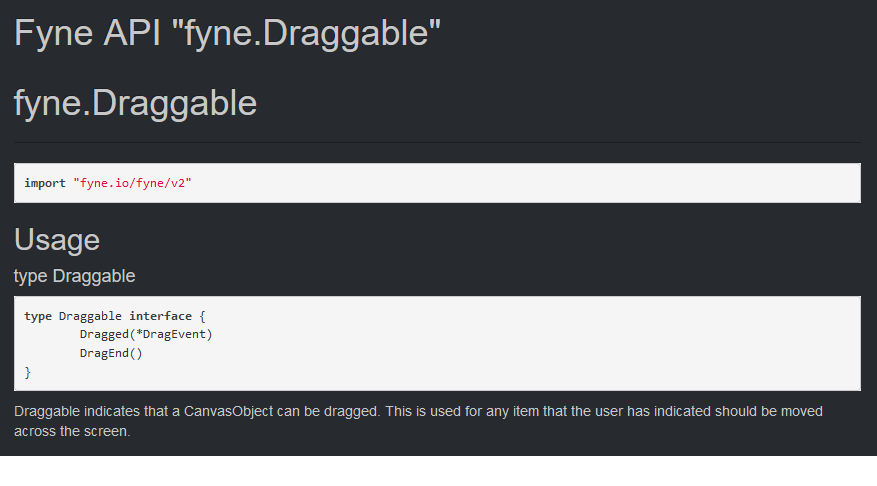The image size is (877, 486).
Task: Select the "fyne.io/fyne/v2" import path string
Action: point(133,183)
